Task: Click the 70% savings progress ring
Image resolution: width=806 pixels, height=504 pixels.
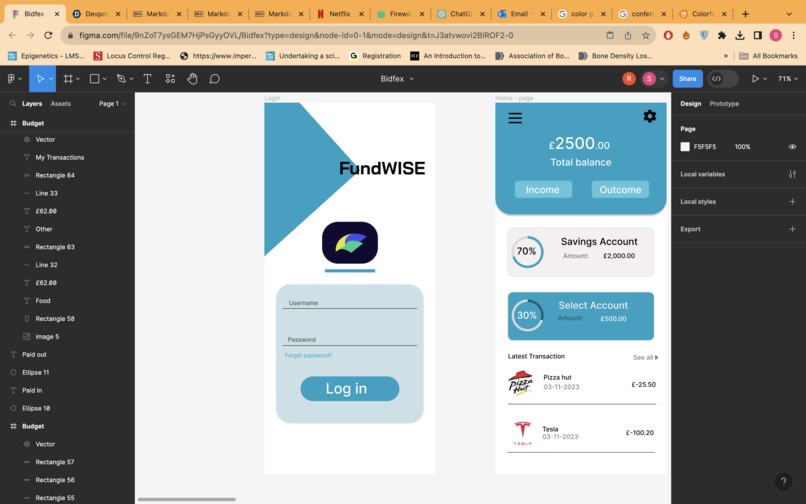Action: 527,251
